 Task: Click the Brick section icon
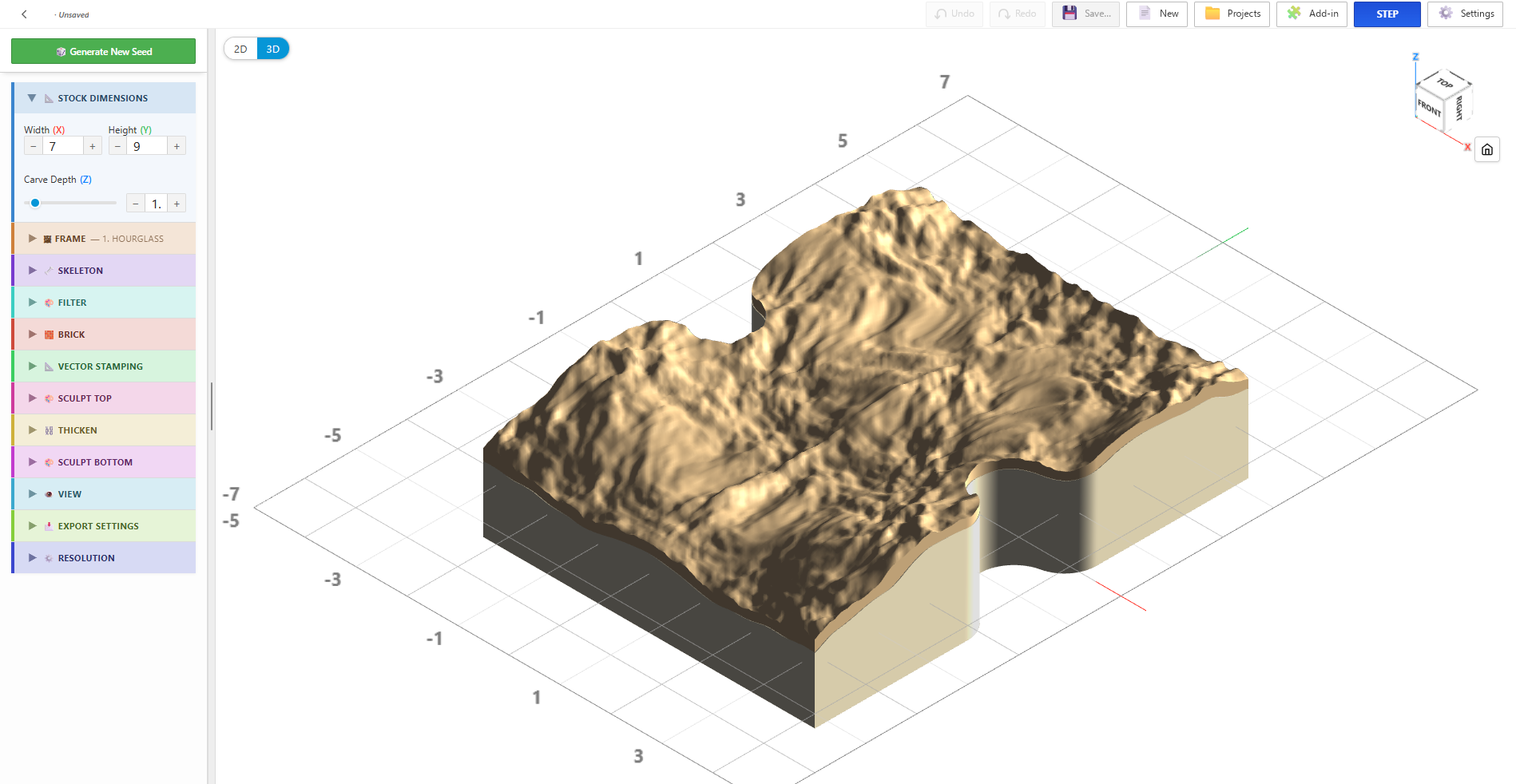tap(49, 335)
